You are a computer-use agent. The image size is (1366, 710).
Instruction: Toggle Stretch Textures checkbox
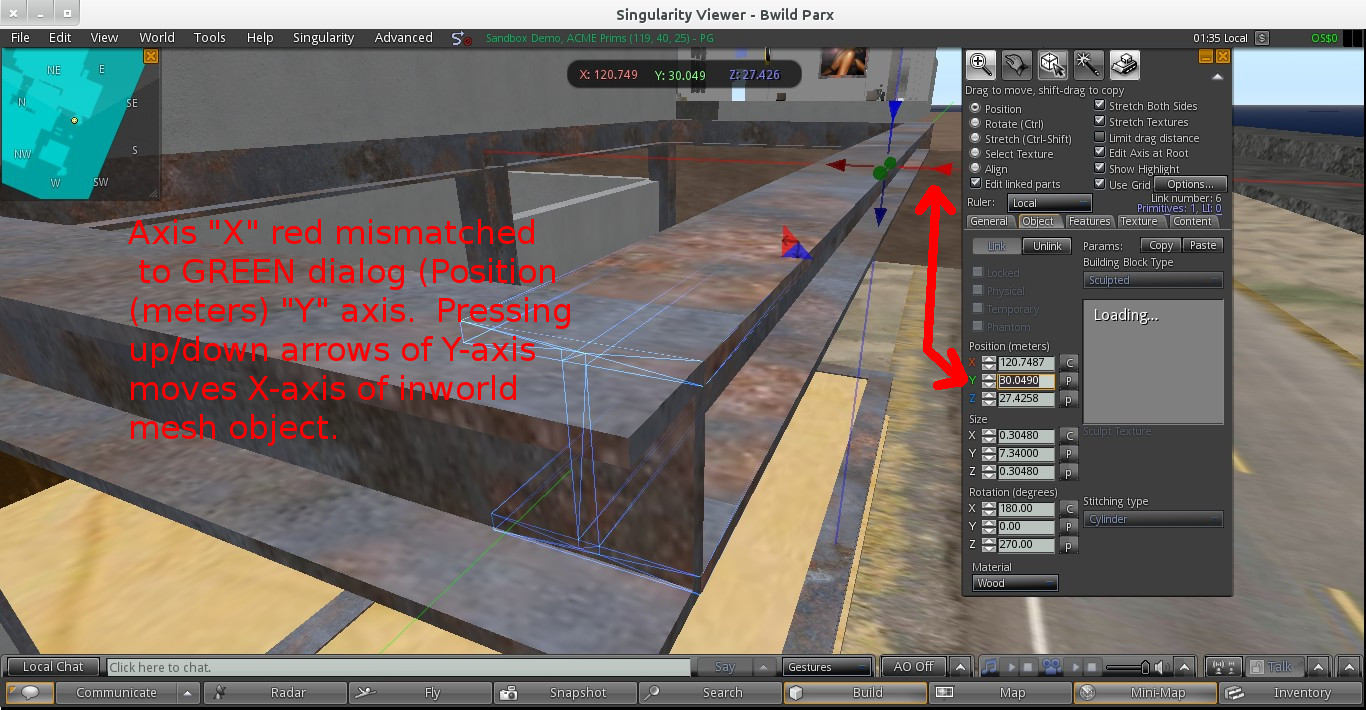[1100, 121]
